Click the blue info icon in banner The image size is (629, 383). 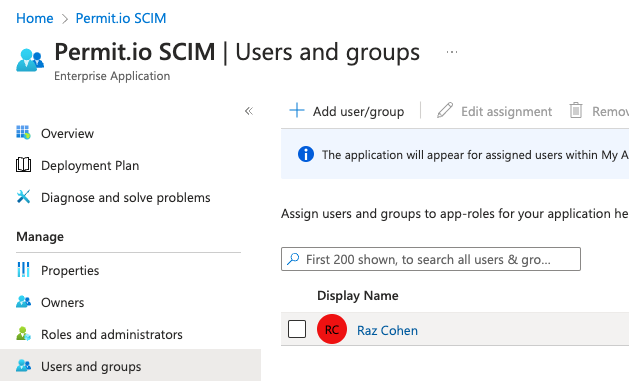click(306, 154)
